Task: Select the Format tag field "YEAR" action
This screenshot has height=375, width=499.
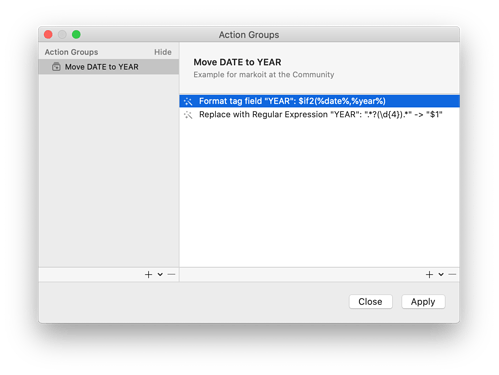Action: click(319, 101)
